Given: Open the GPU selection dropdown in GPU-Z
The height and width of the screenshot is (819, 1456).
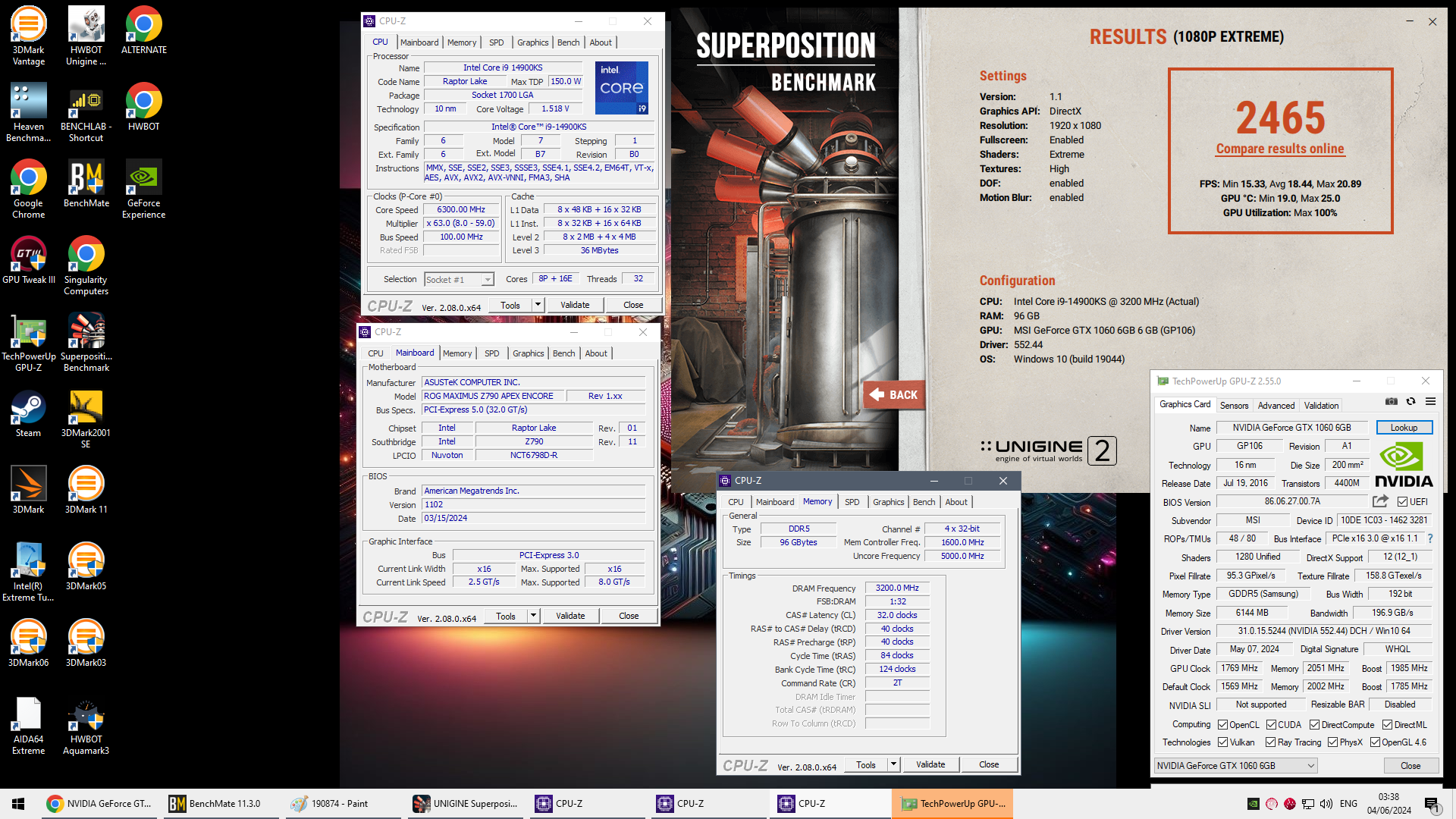Looking at the screenshot, I should (x=1236, y=766).
